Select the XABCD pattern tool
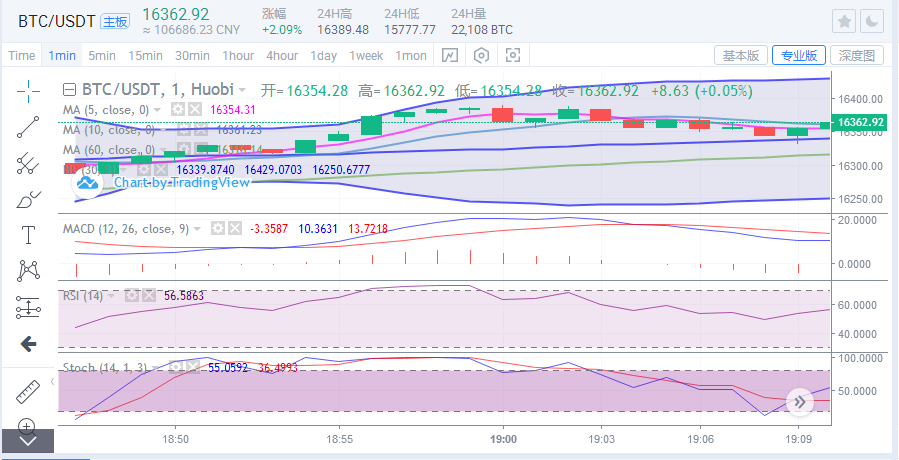The height and width of the screenshot is (460, 899). click(28, 271)
